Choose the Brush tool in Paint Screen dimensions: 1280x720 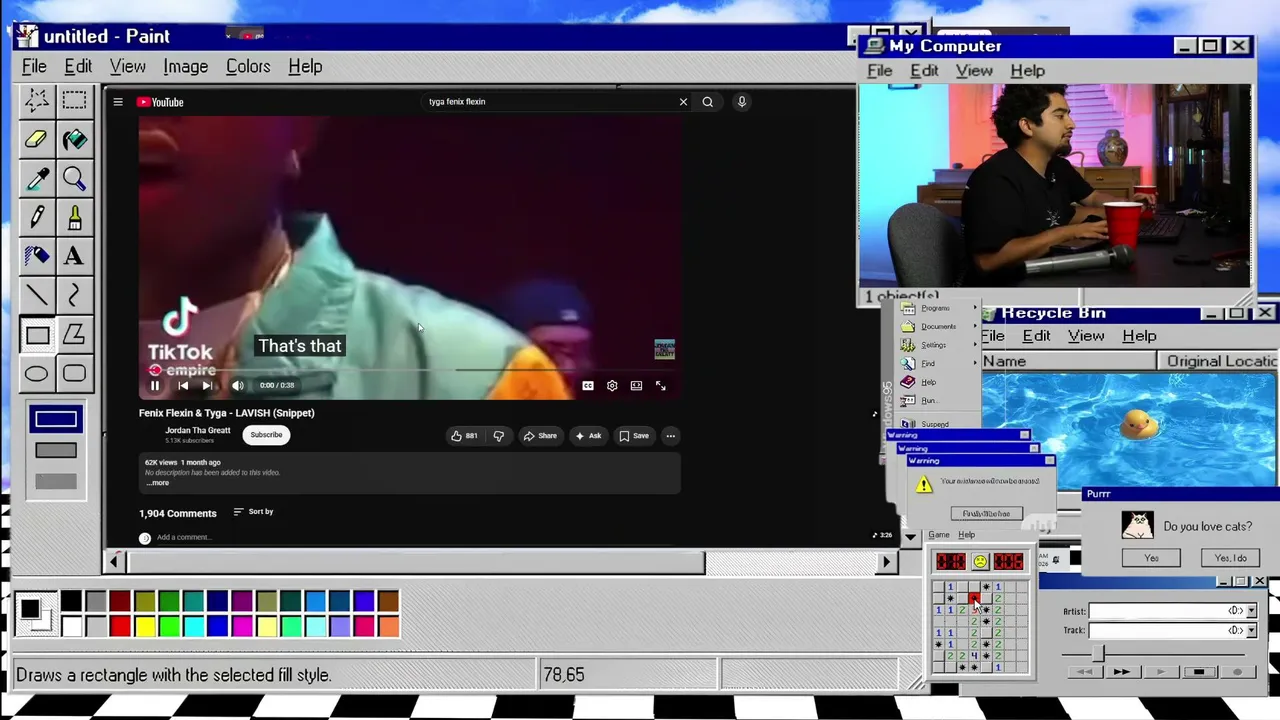[x=74, y=217]
